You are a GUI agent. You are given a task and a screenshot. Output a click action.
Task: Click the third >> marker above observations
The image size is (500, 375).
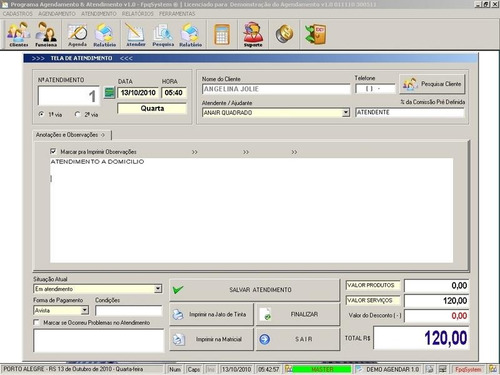click(x=294, y=152)
